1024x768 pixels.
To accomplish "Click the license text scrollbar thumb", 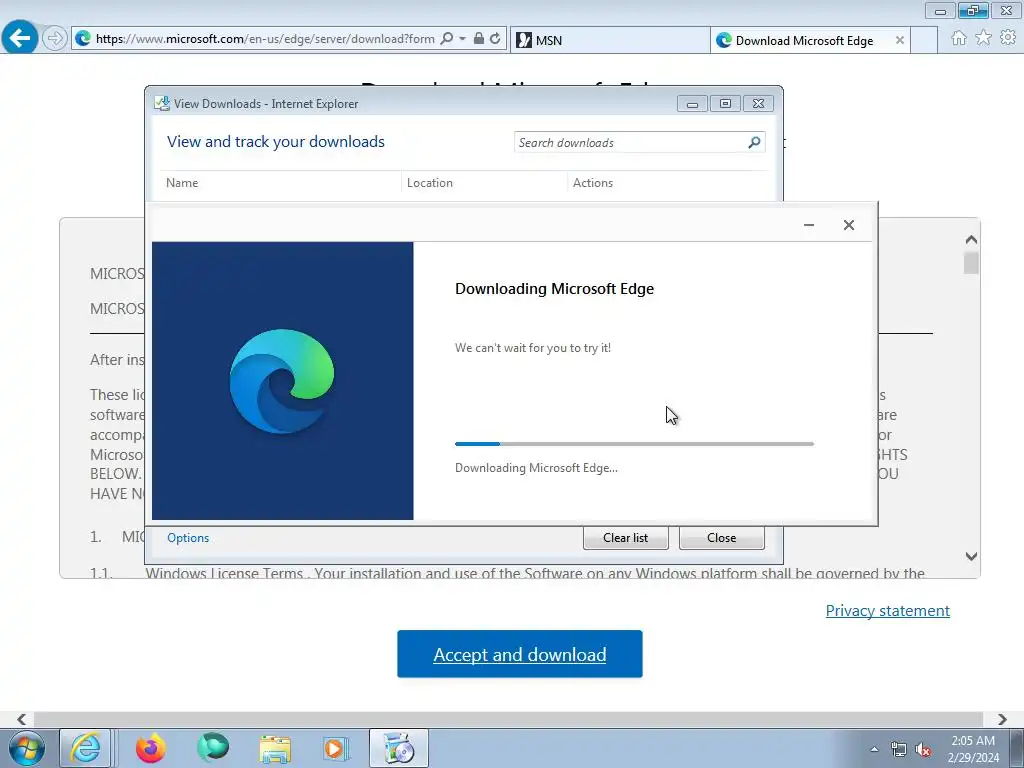I will pyautogui.click(x=971, y=263).
